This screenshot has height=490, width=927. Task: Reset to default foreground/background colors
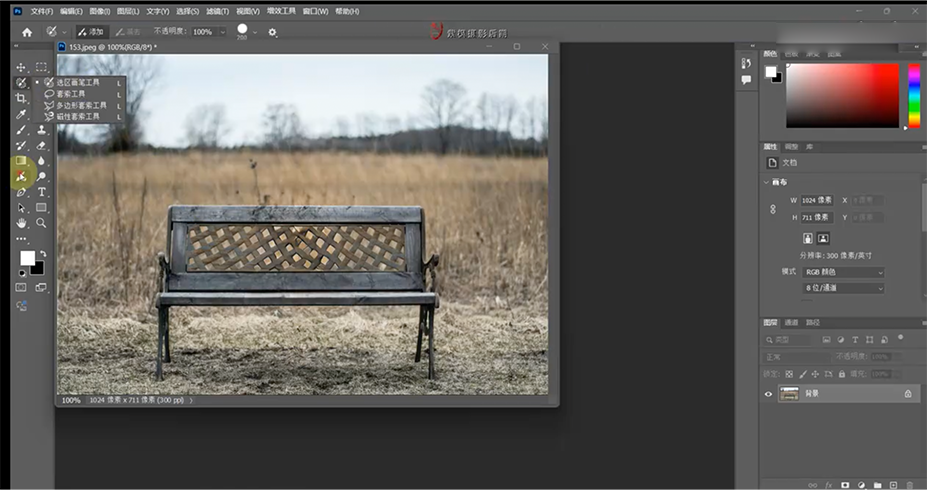[x=22, y=273]
